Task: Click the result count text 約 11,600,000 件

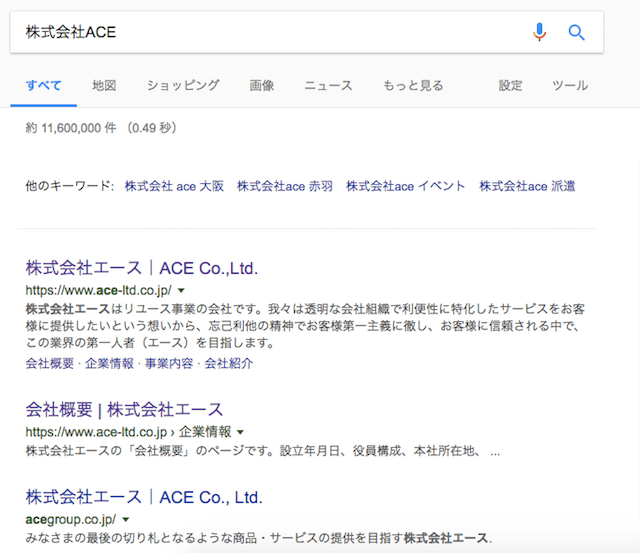Action: click(x=71, y=128)
